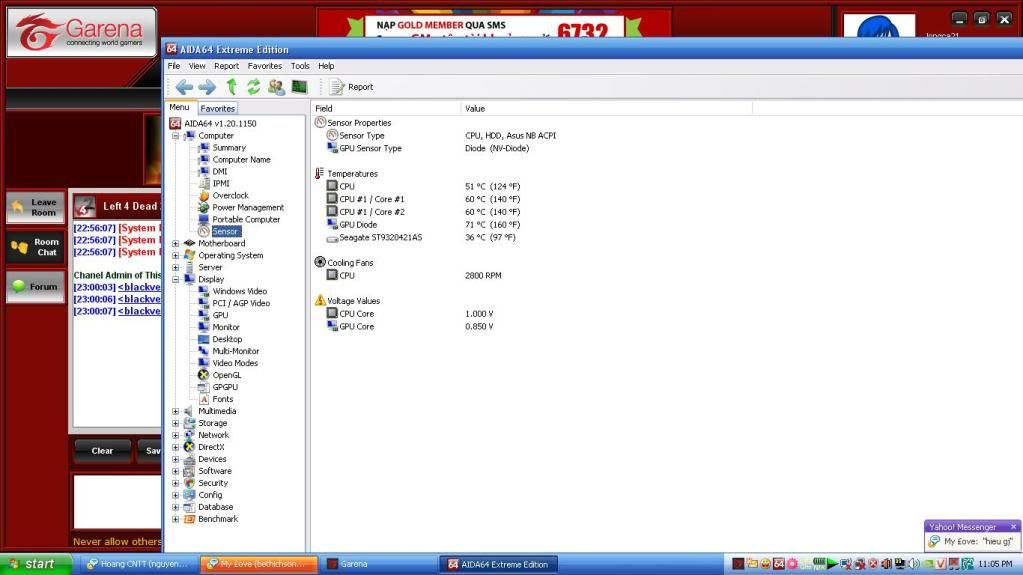Click the Forward arrow in AIDA64 toolbar
1023x575 pixels.
pyautogui.click(x=207, y=87)
